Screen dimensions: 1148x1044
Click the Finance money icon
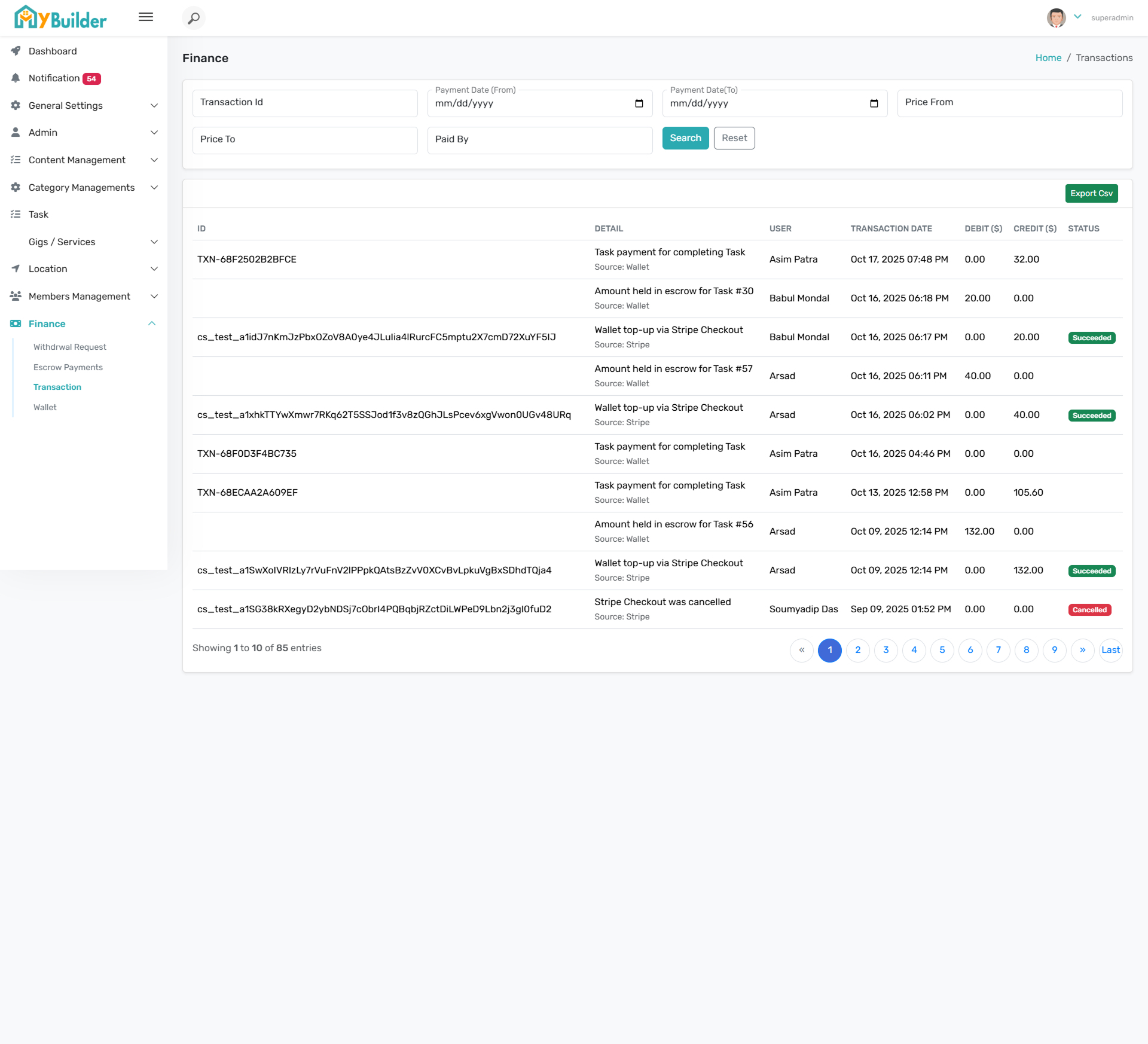pyautogui.click(x=16, y=323)
